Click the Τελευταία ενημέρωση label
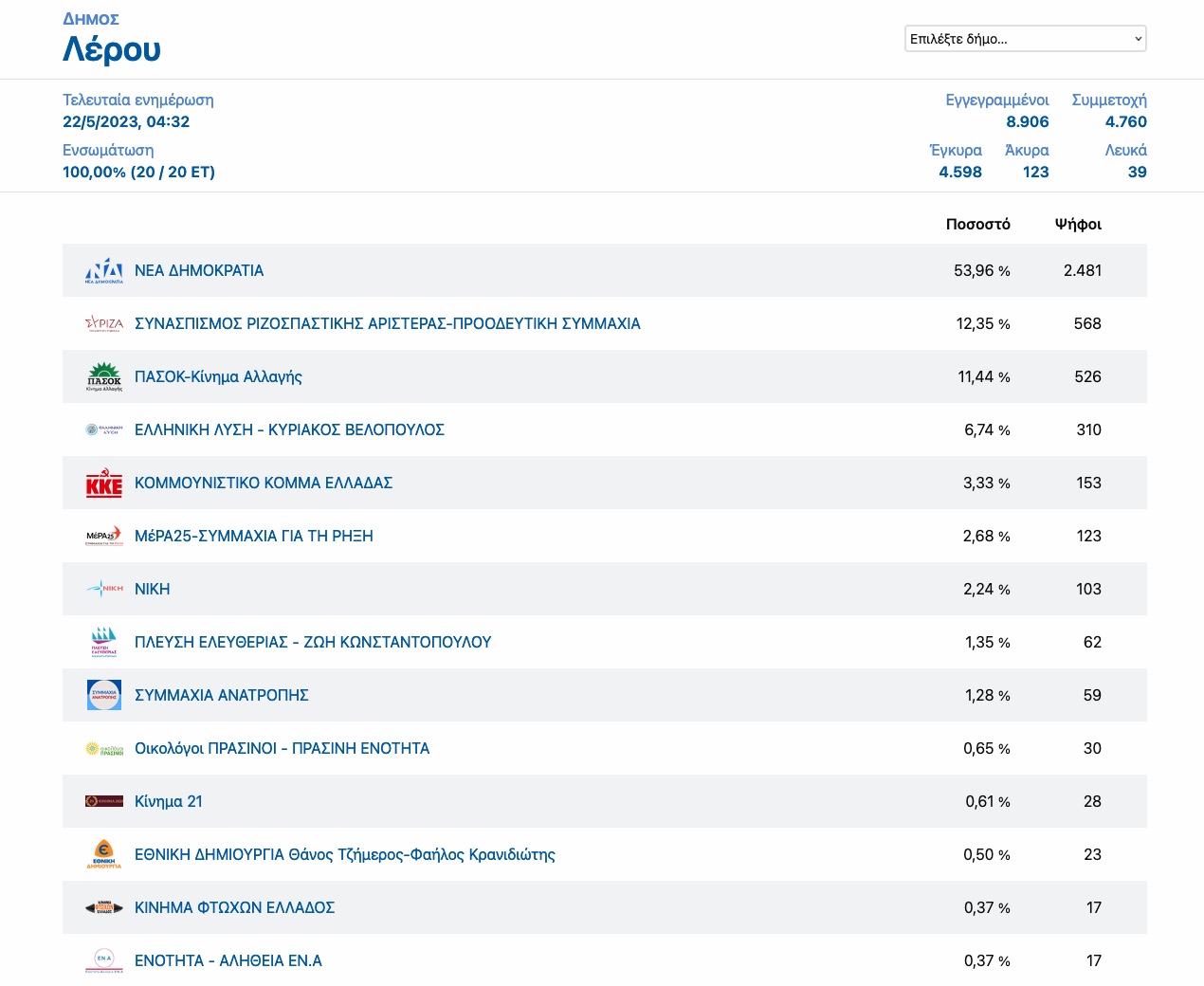1204x986 pixels. click(x=138, y=100)
